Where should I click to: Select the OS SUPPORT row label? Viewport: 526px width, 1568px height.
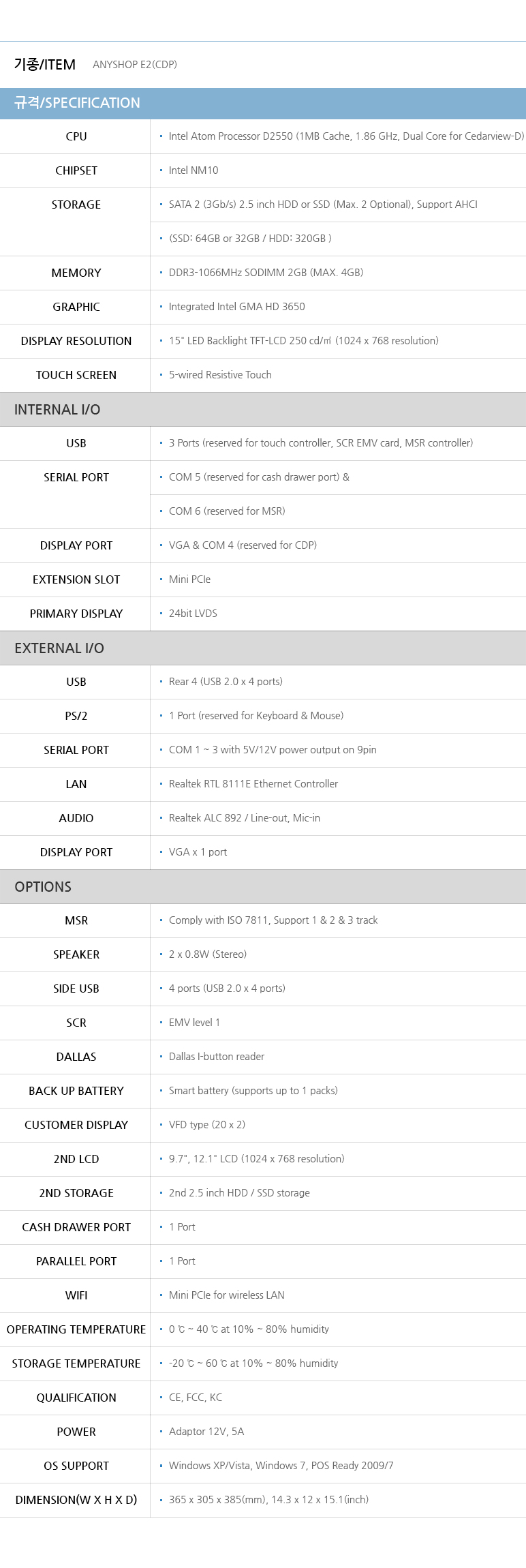pyautogui.click(x=76, y=1466)
